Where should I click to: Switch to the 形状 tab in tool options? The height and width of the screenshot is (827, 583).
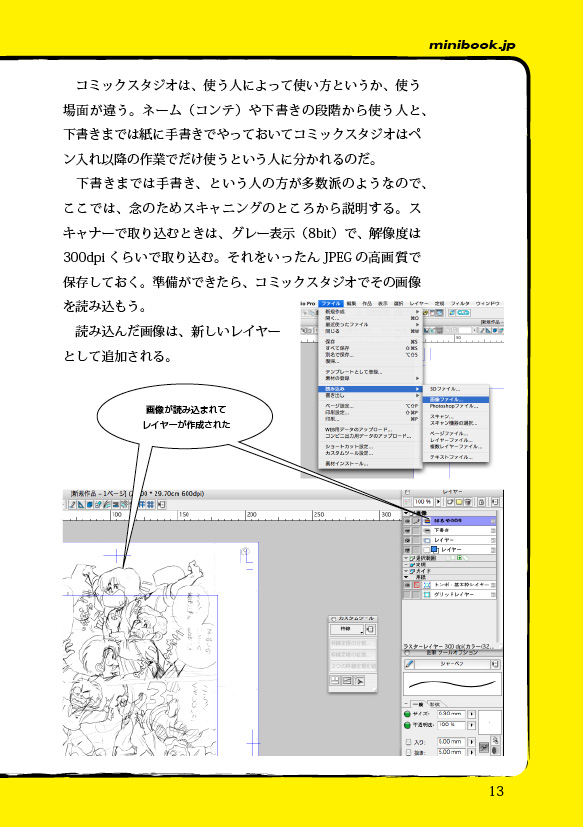435,704
